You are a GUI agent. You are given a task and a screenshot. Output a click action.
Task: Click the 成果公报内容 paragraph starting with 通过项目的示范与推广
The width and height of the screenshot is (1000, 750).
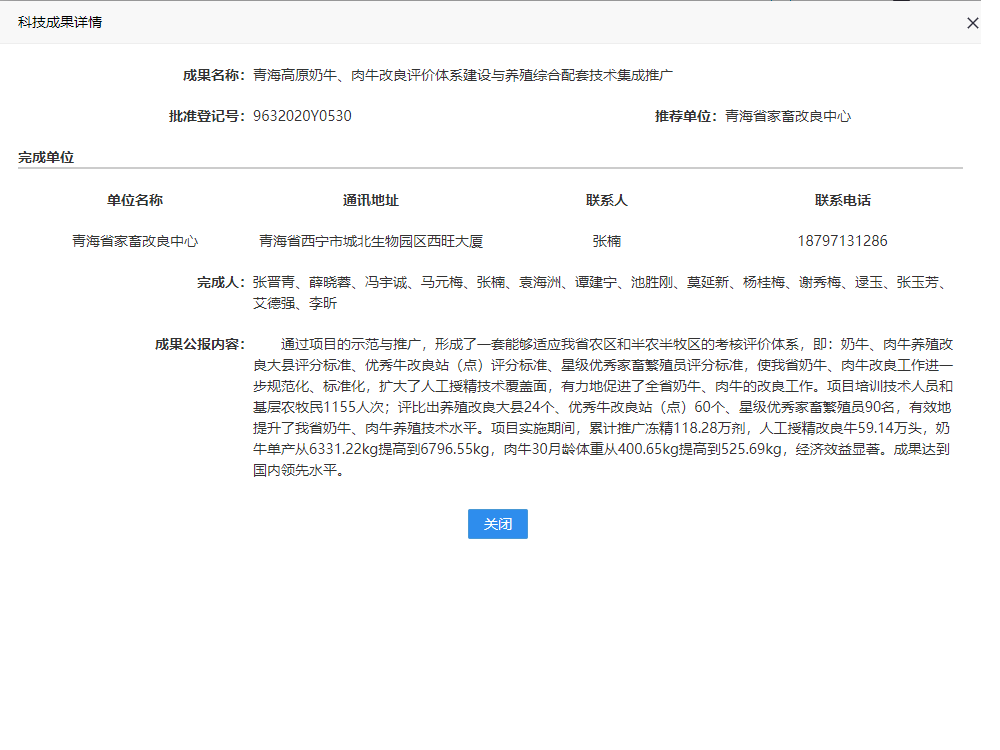[600, 407]
